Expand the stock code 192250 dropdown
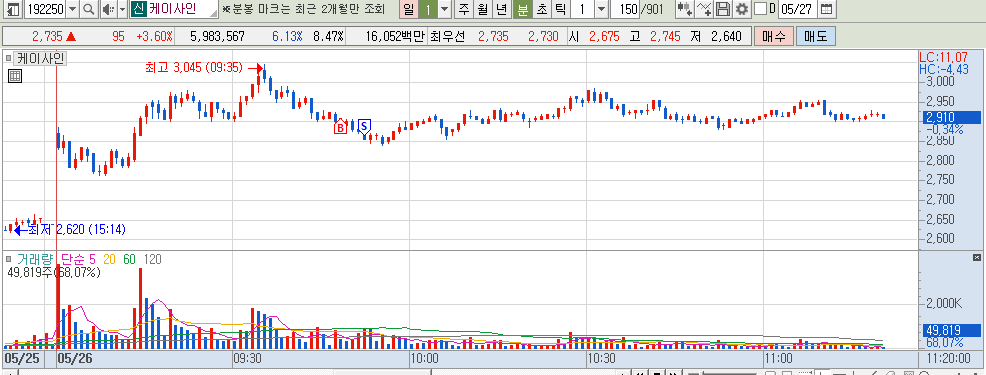This screenshot has height=375, width=986. pyautogui.click(x=72, y=9)
